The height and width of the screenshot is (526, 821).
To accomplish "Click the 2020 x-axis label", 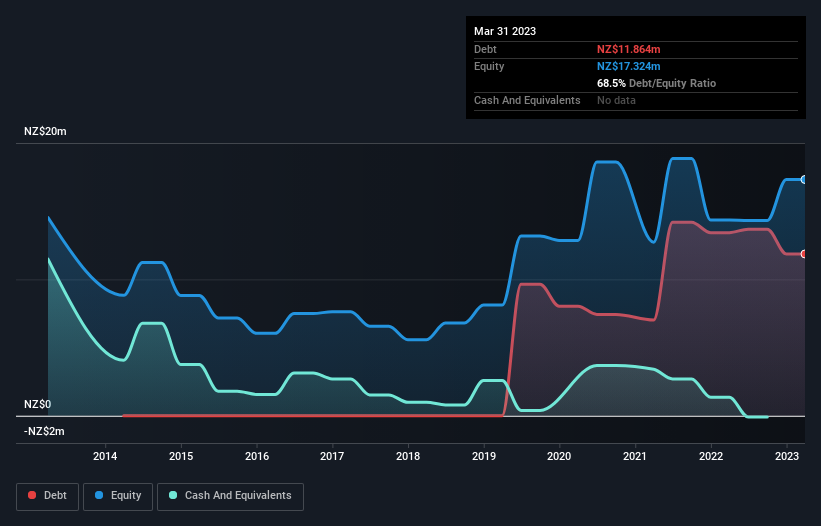I will pos(559,456).
